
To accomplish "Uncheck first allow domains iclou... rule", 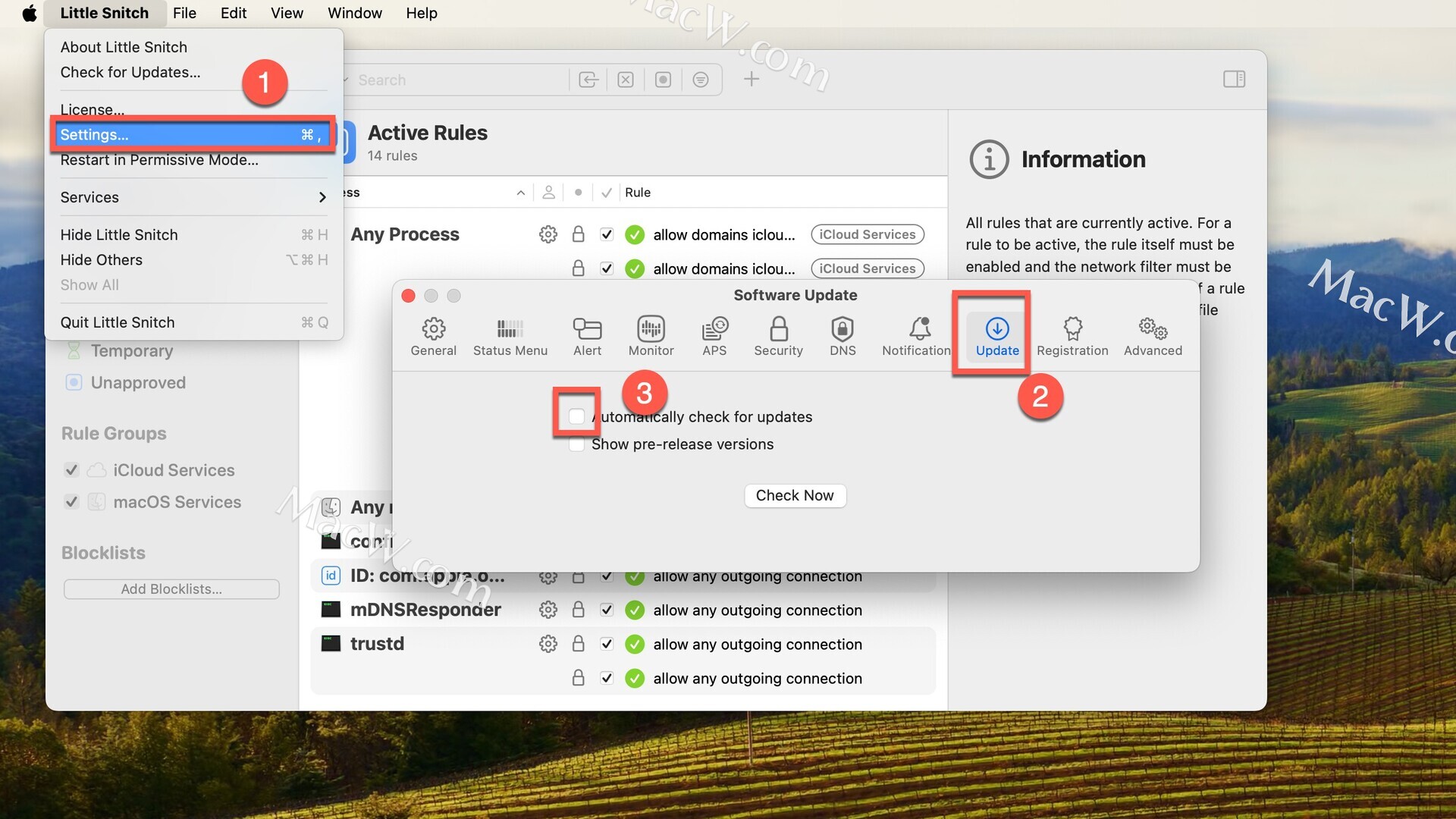I will (607, 234).
